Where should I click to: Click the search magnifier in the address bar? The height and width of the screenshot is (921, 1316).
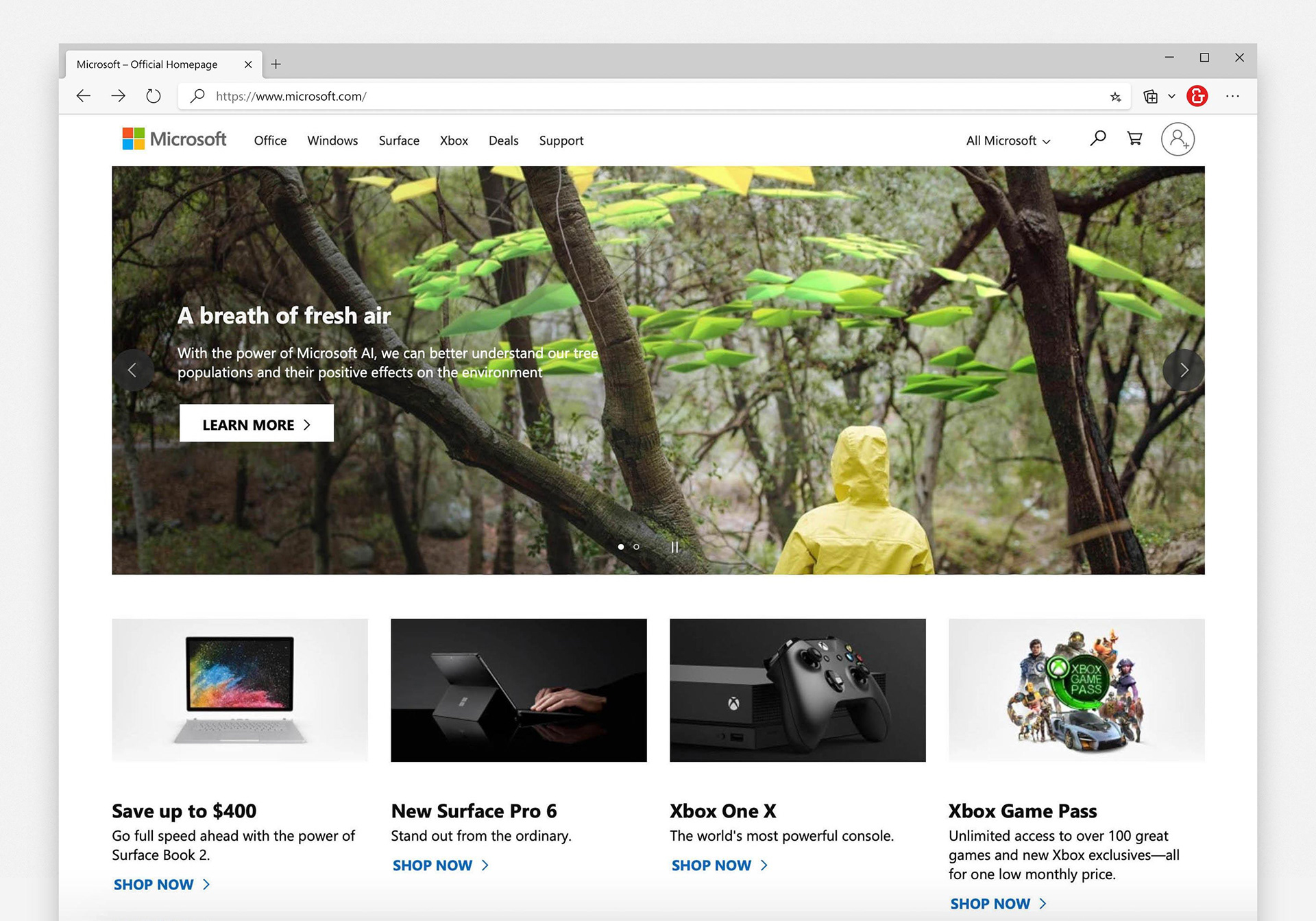[197, 96]
